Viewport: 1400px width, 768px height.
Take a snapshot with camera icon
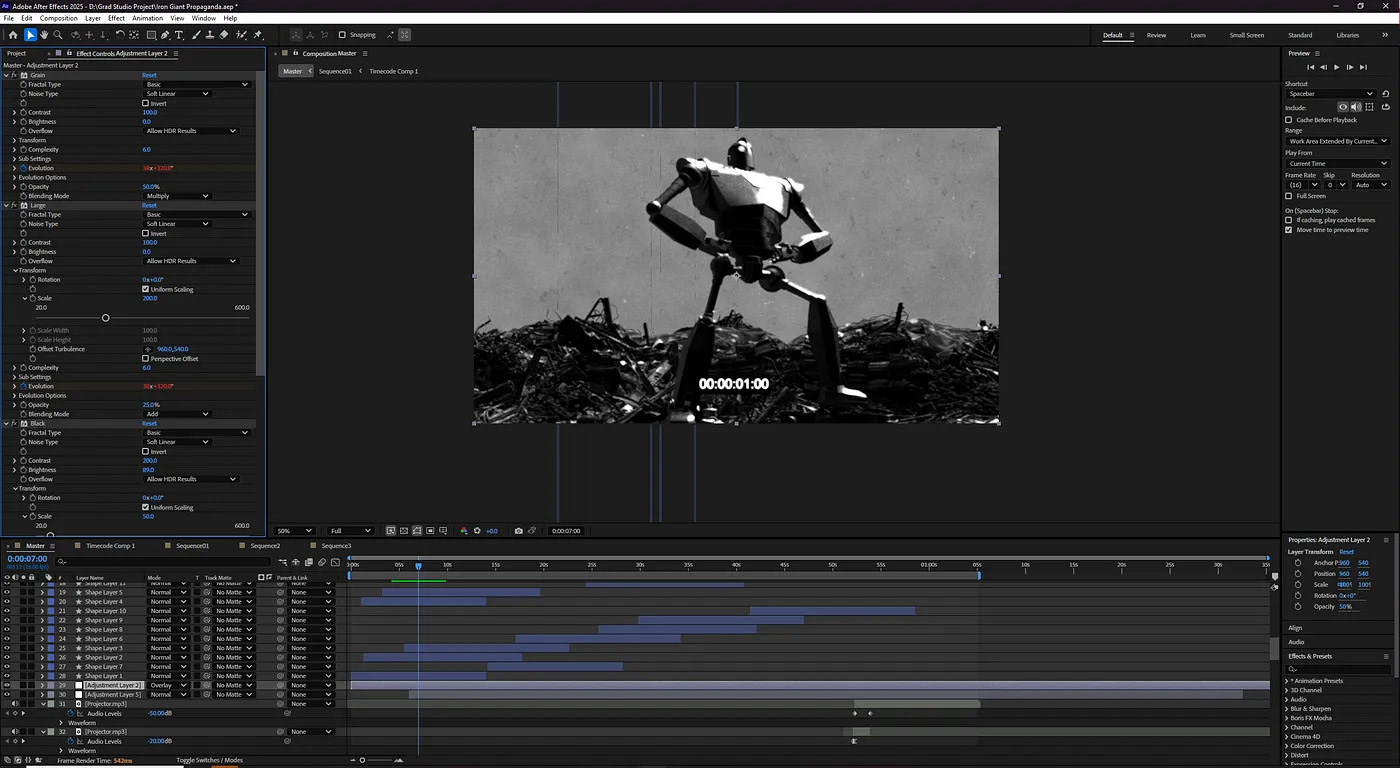click(518, 531)
